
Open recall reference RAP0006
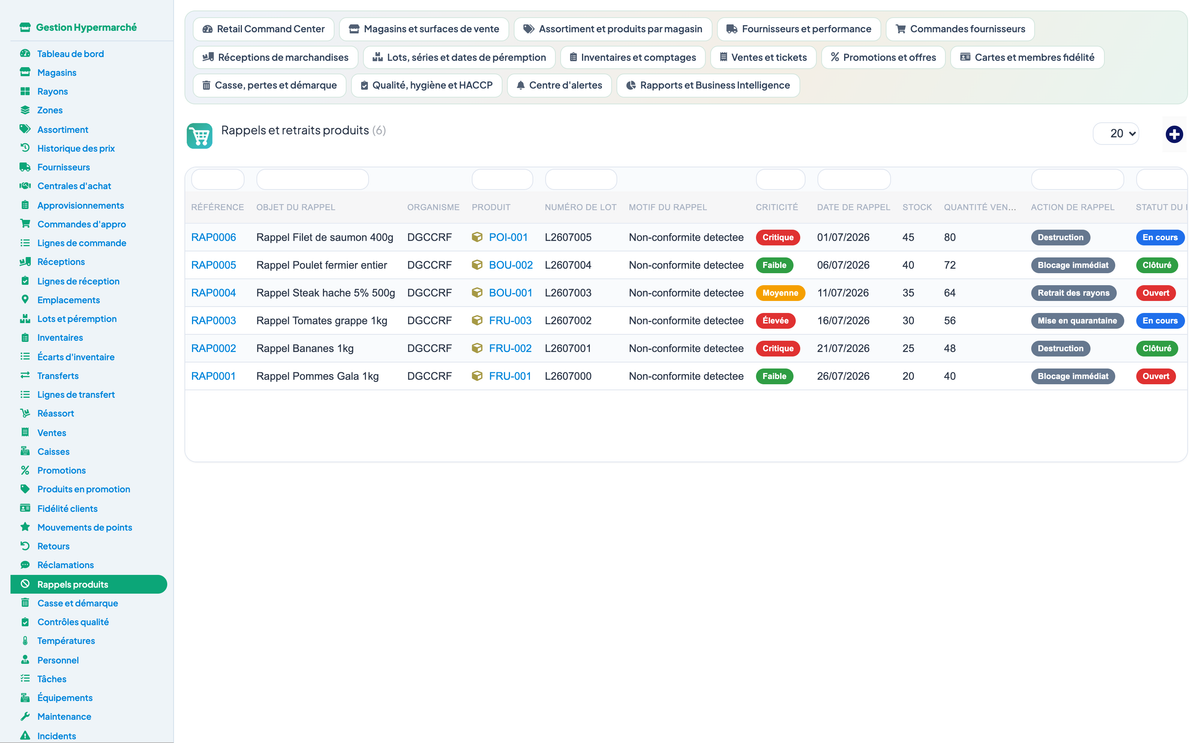click(x=214, y=238)
